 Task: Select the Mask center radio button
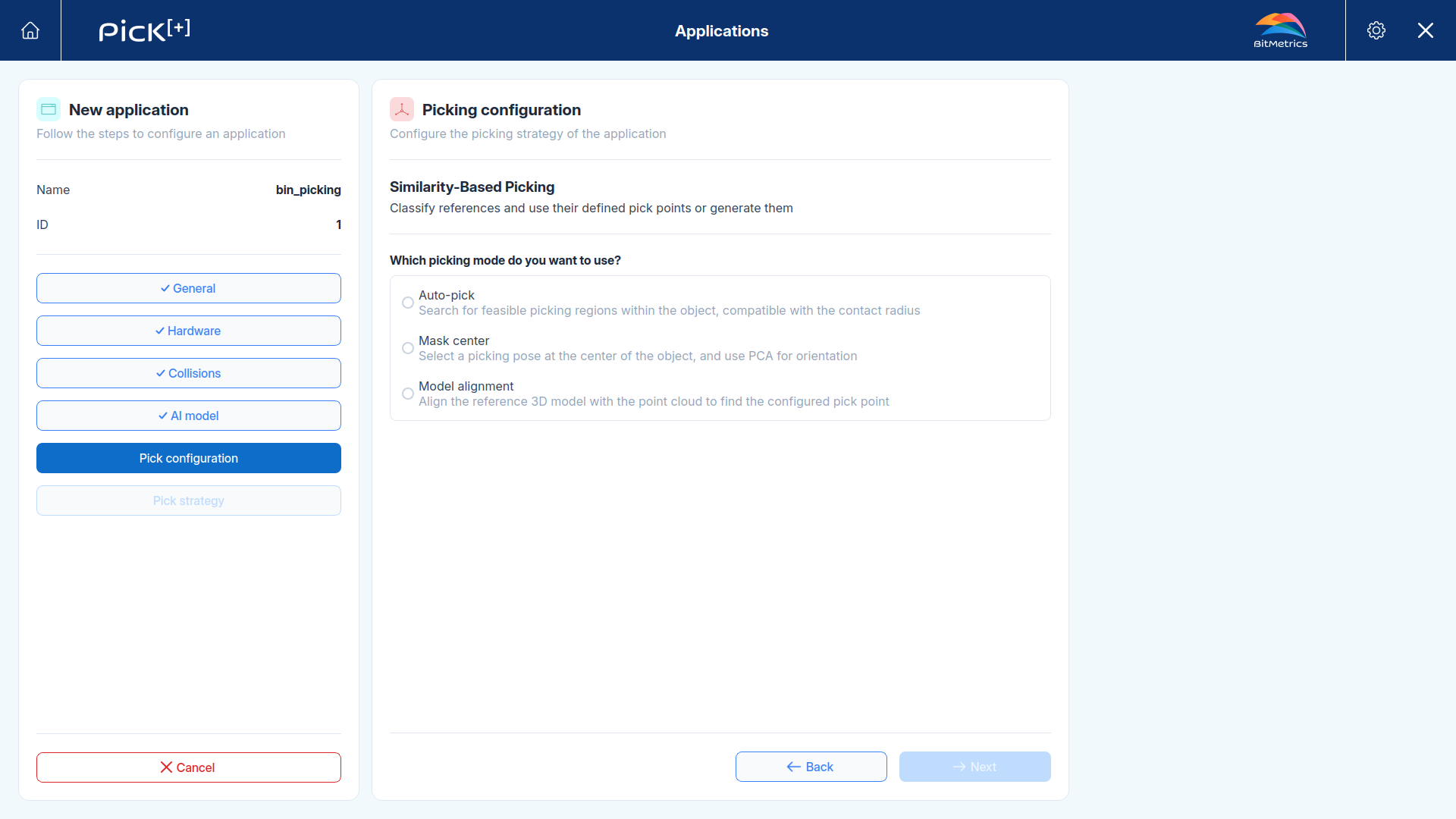point(408,348)
